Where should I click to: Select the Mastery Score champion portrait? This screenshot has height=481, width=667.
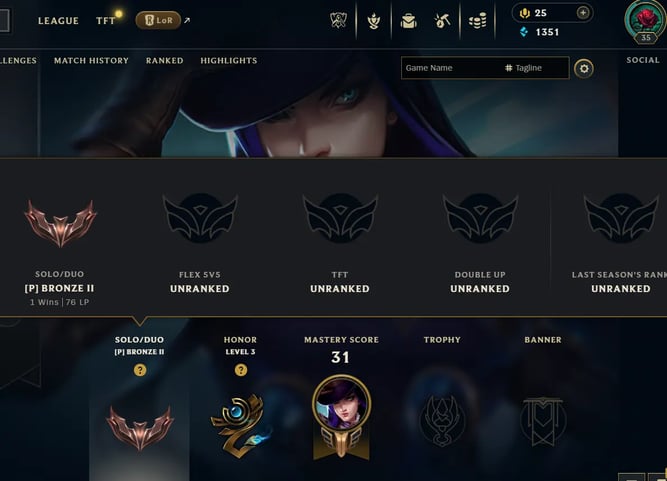pyautogui.click(x=342, y=404)
